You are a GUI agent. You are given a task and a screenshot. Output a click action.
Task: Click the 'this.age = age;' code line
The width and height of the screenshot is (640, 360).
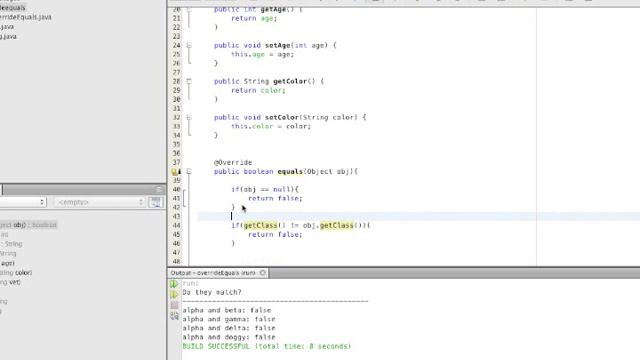[x=262, y=54]
